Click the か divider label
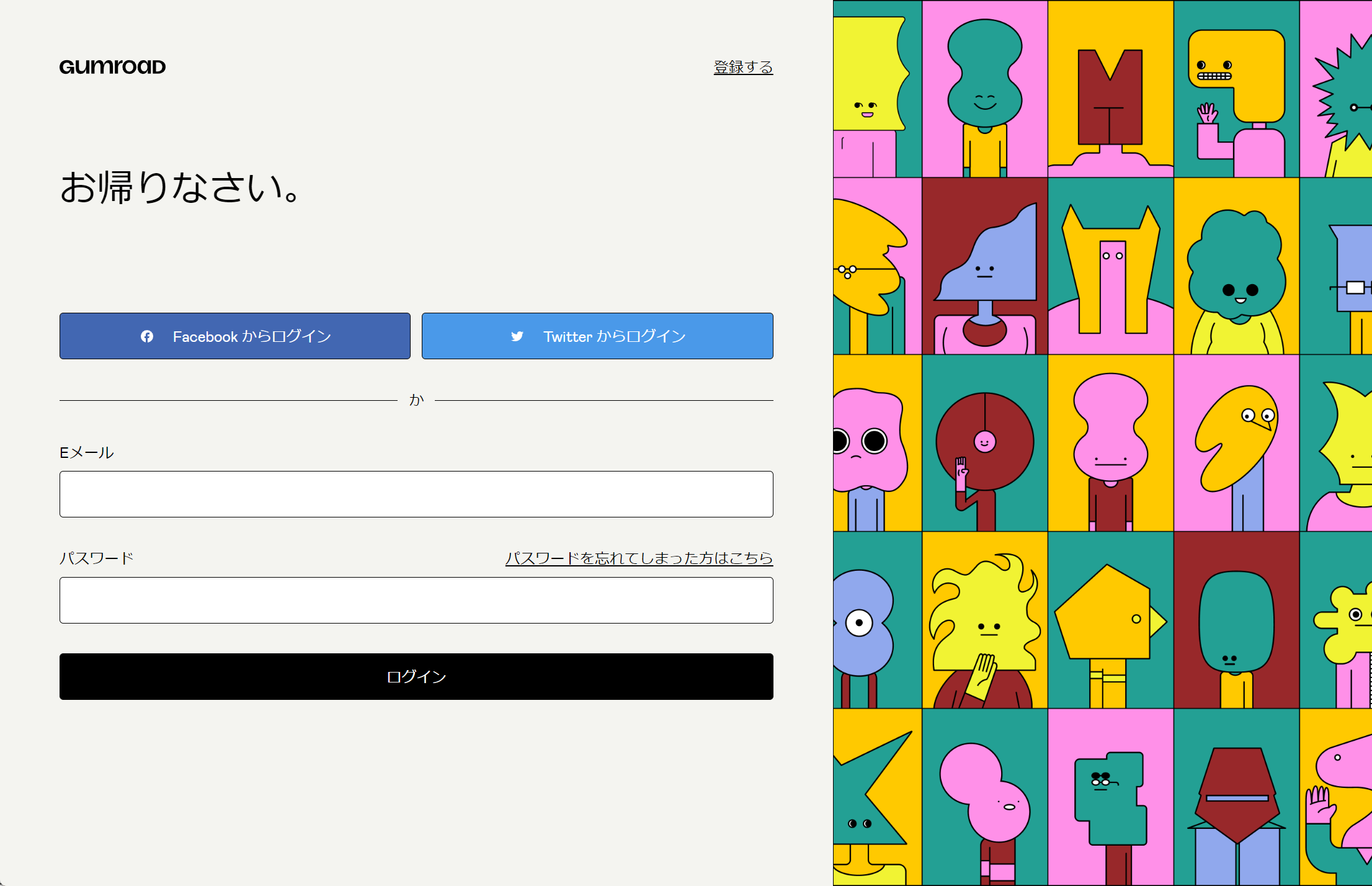This screenshot has width=1372, height=886. [416, 400]
